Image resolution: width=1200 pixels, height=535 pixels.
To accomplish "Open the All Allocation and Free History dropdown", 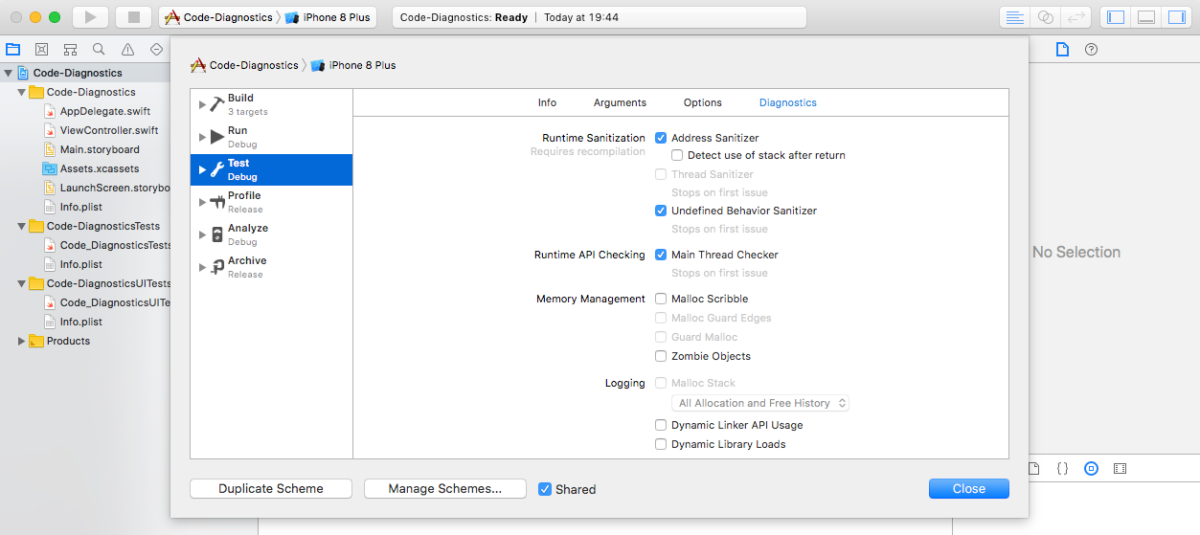I will [x=761, y=403].
